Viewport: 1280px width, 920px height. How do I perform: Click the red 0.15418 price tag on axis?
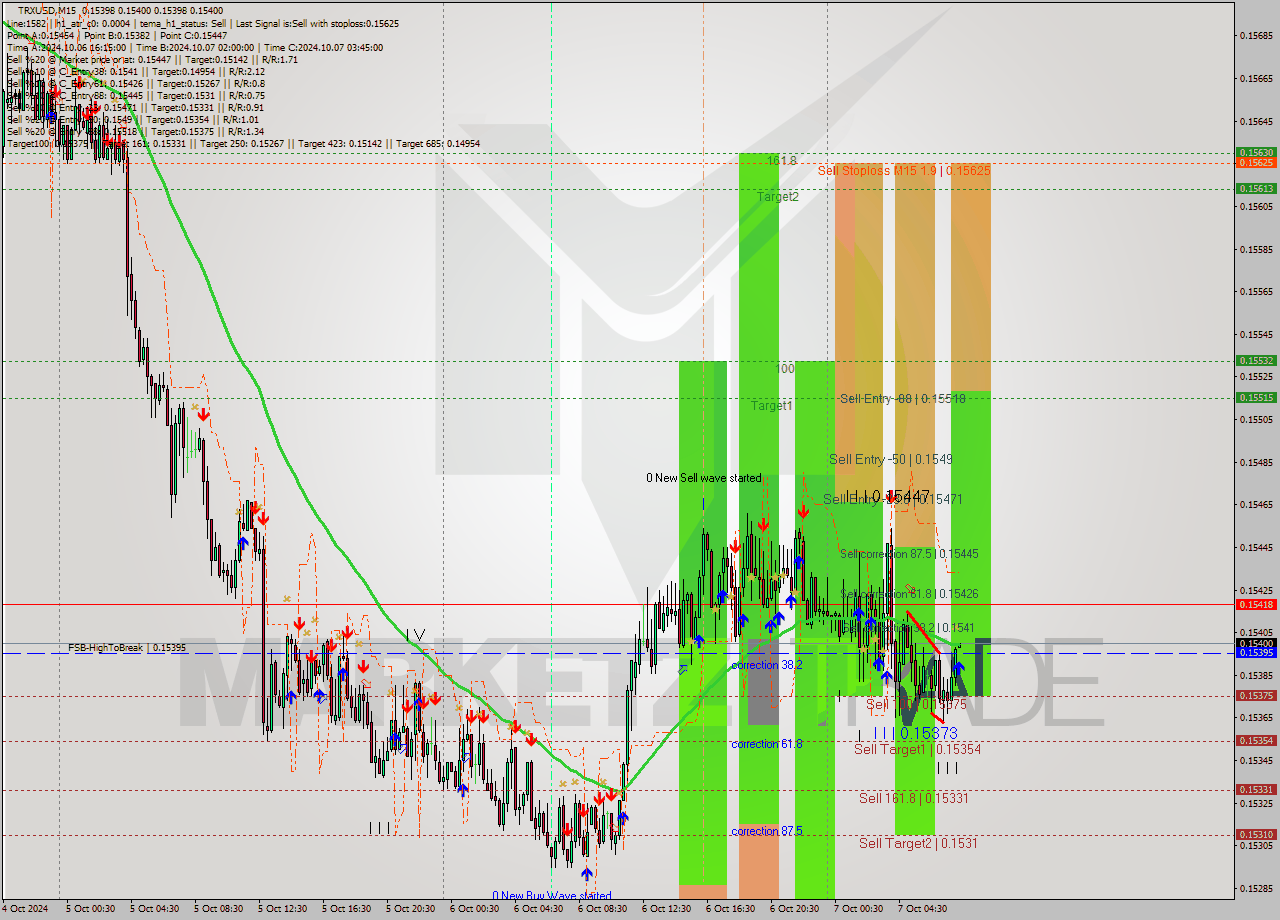click(x=1256, y=604)
